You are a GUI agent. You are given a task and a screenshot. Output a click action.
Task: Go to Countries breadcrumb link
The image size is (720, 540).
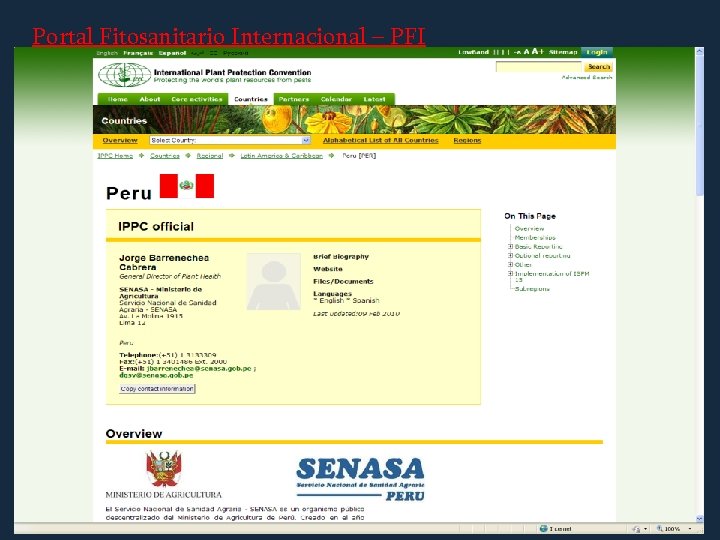[165, 156]
